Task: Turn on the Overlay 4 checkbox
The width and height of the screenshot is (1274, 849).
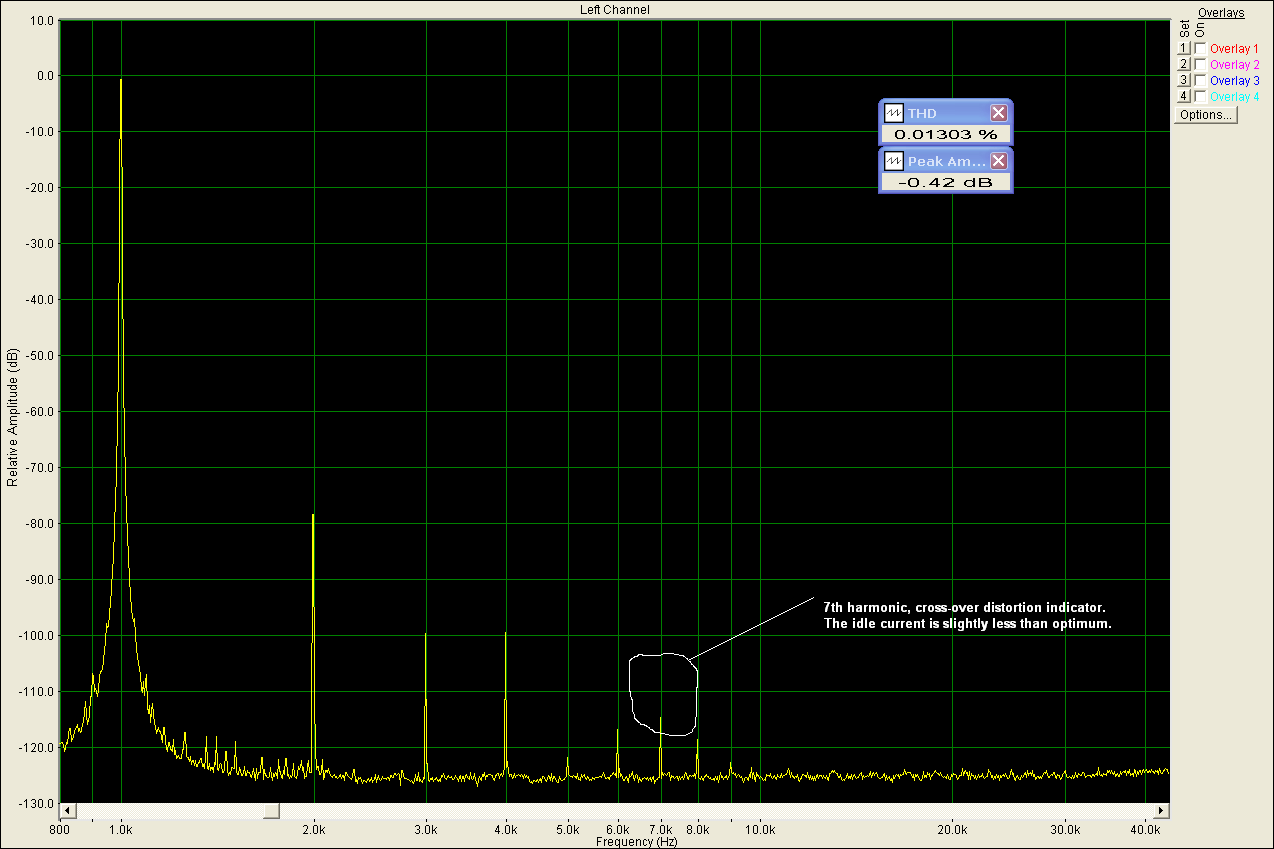Action: coord(1200,96)
